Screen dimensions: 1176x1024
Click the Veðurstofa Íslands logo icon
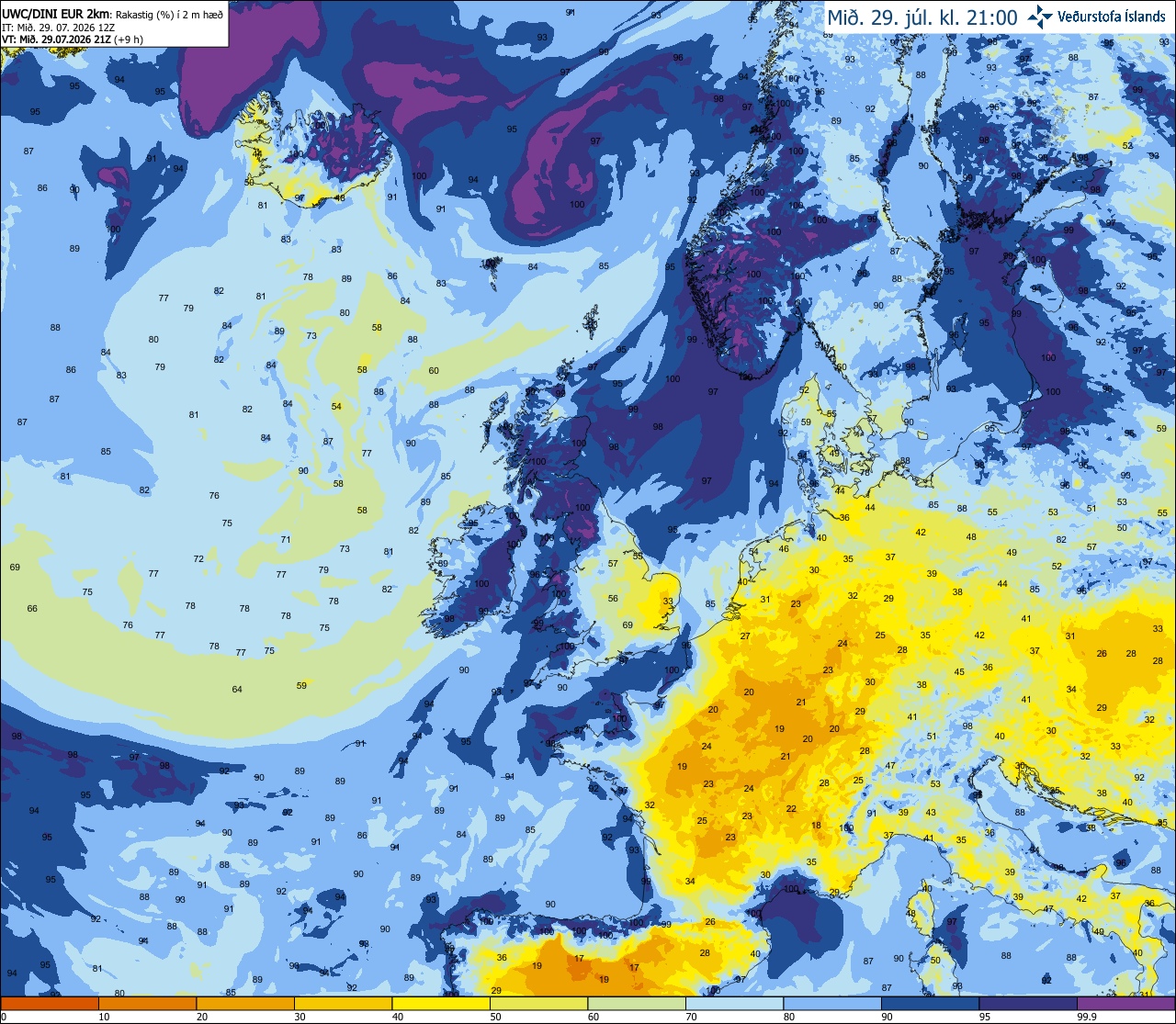pyautogui.click(x=1040, y=17)
